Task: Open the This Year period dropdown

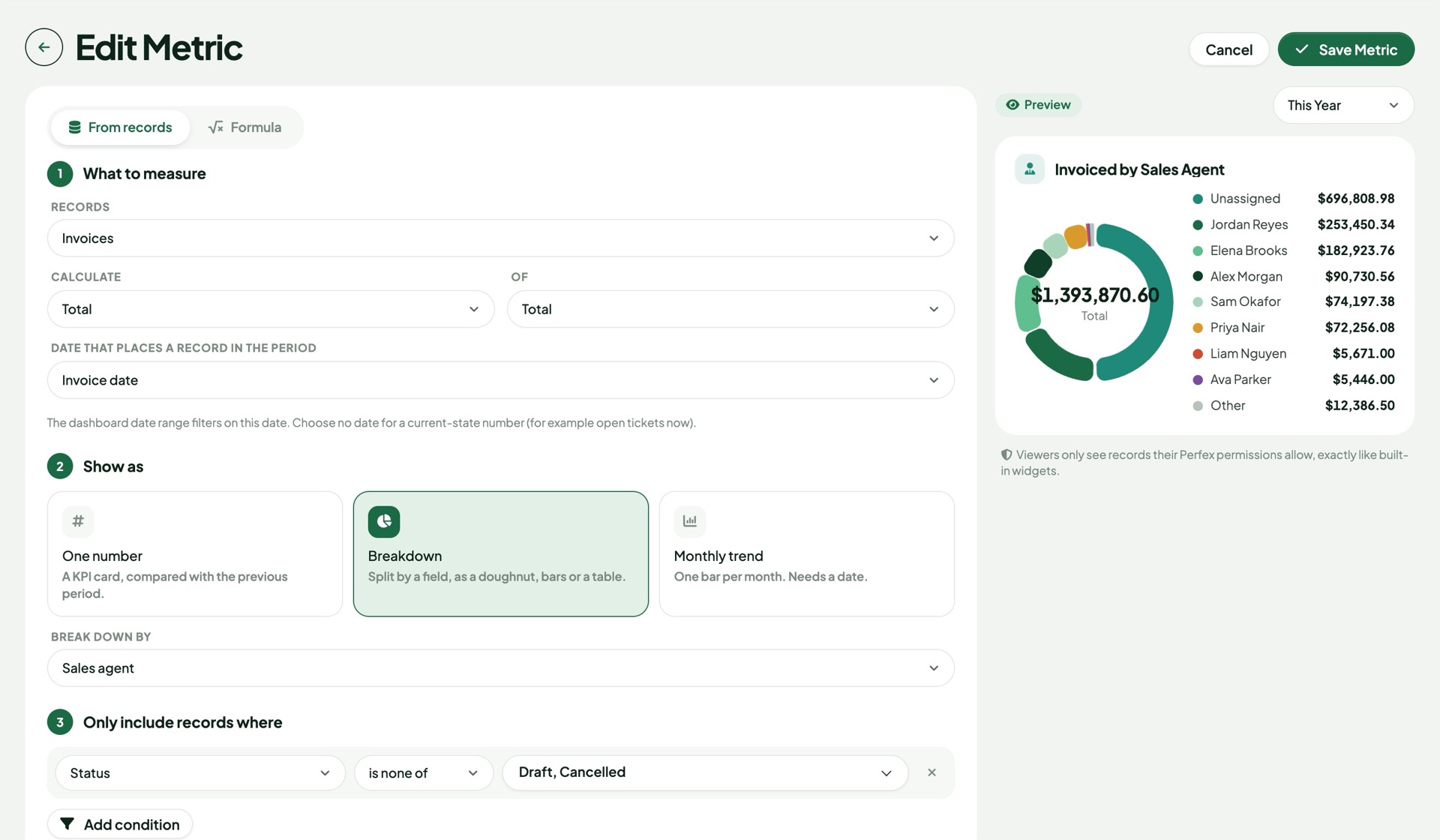Action: [x=1343, y=105]
